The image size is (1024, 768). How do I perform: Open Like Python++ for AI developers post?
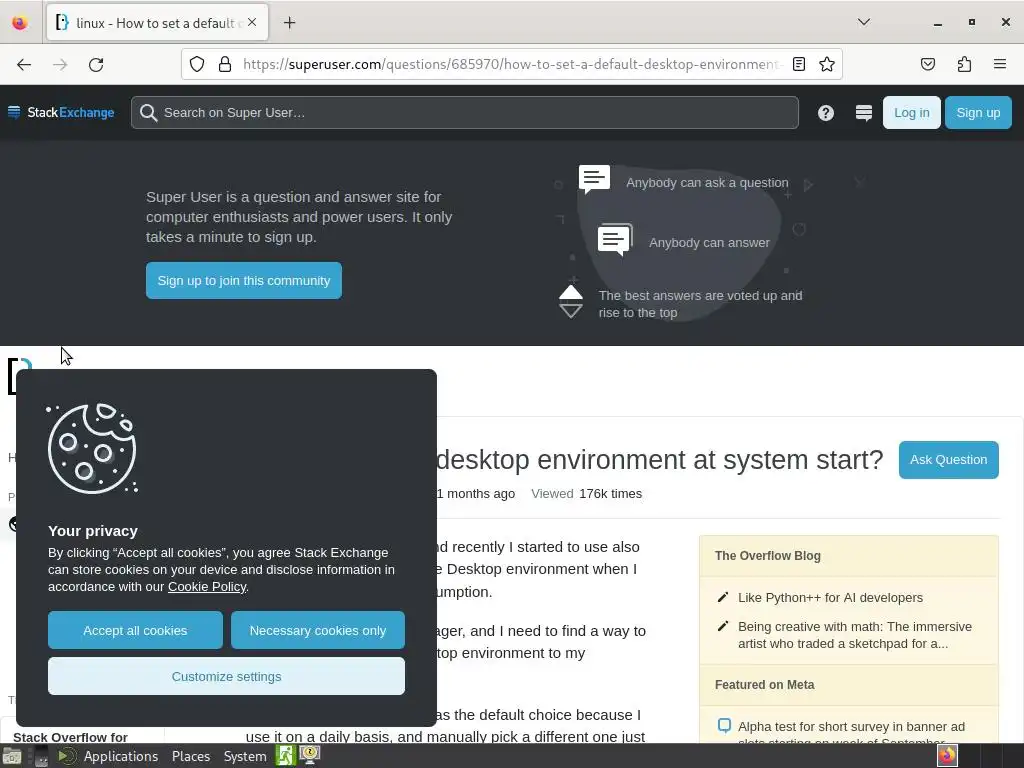[830, 598]
